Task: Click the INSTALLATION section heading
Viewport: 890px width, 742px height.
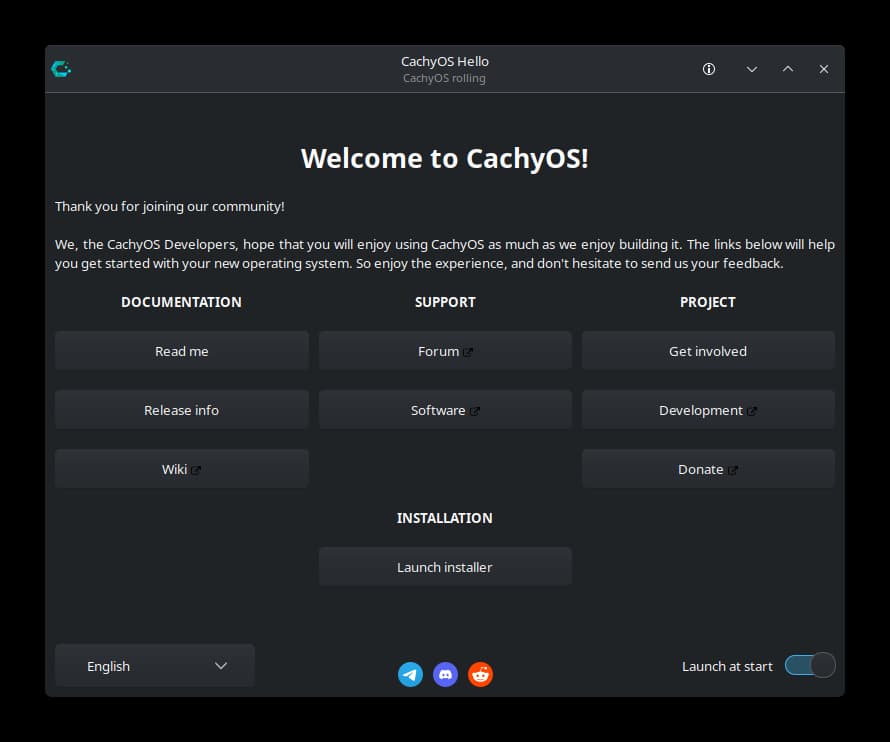Action: point(445,518)
